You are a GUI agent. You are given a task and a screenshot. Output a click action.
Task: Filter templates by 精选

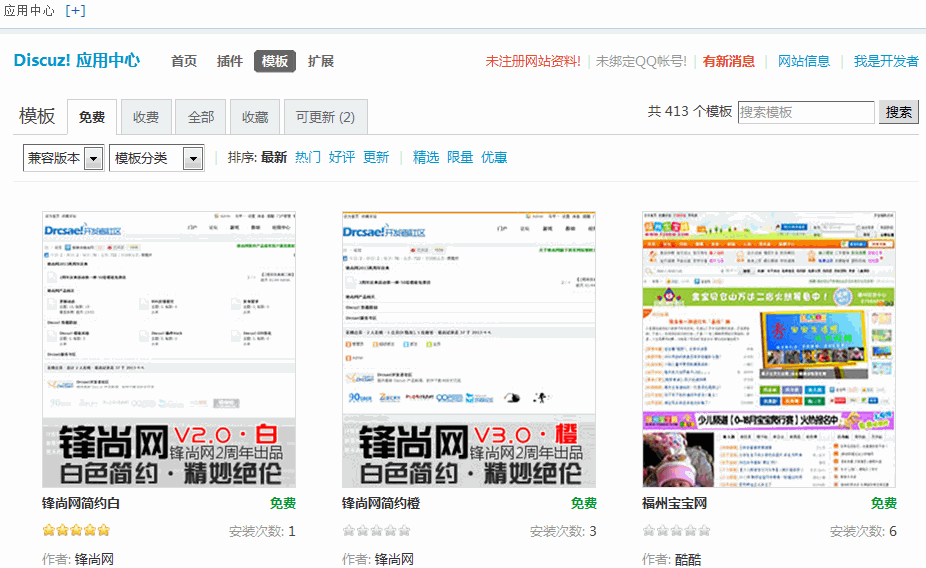pyautogui.click(x=426, y=157)
